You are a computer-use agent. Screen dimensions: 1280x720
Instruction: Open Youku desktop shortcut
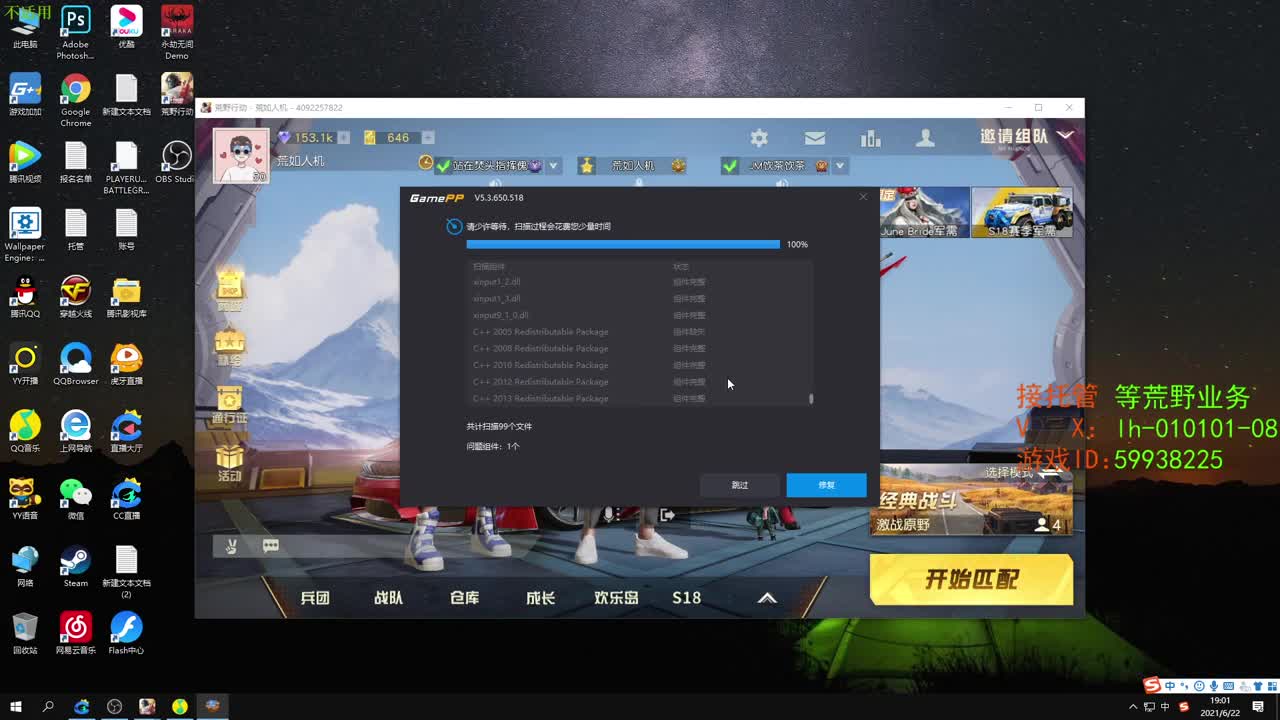coord(126,27)
